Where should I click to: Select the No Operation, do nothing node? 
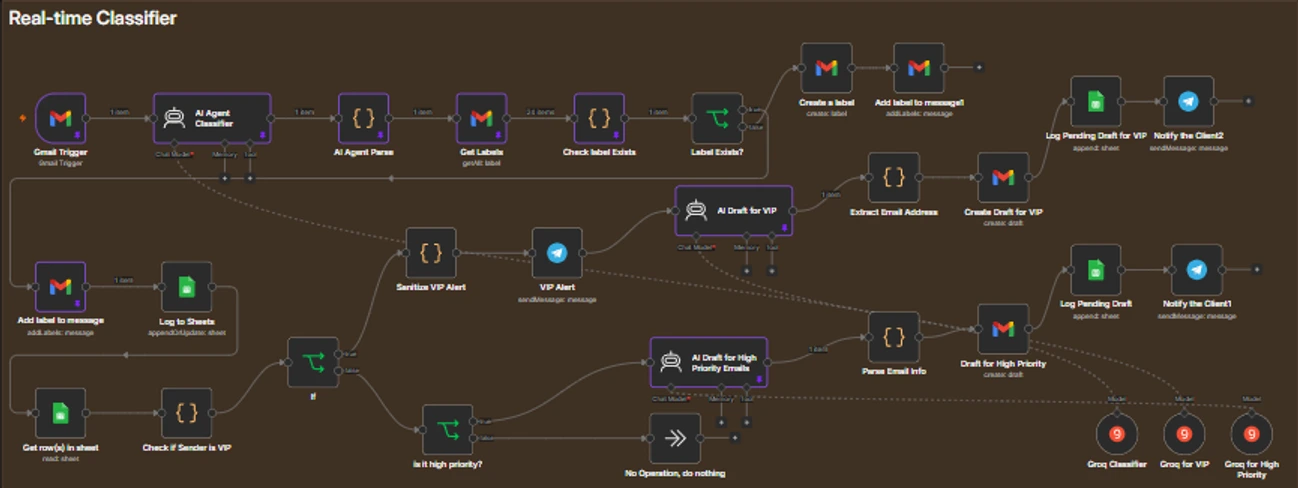pos(675,438)
